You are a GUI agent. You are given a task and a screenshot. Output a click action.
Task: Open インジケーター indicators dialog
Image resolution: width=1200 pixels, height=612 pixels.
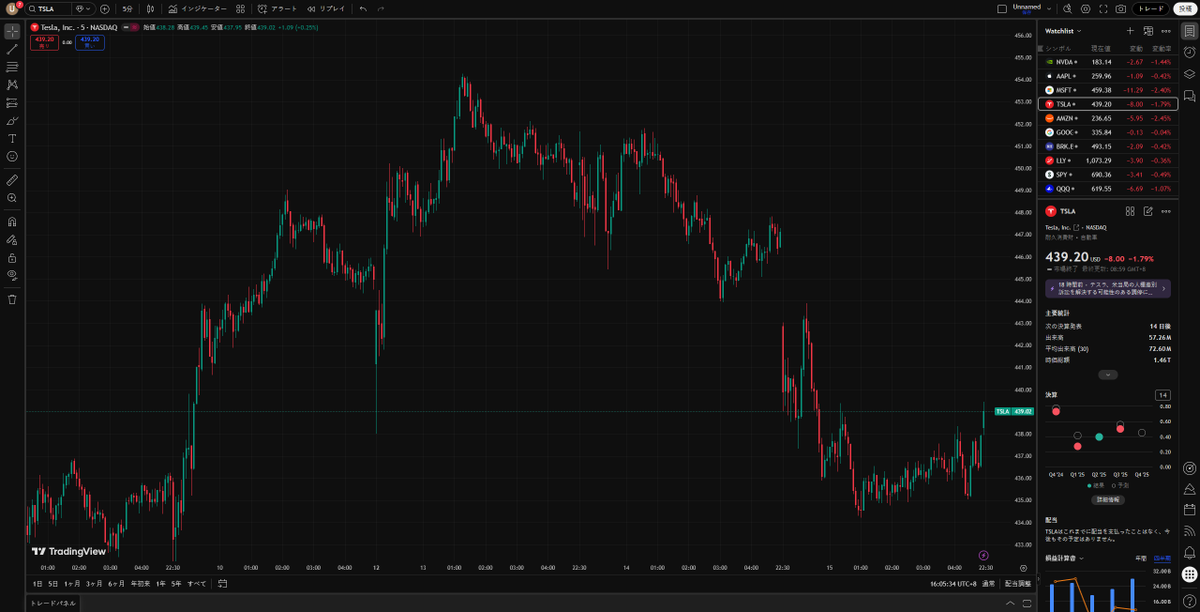[198, 8]
